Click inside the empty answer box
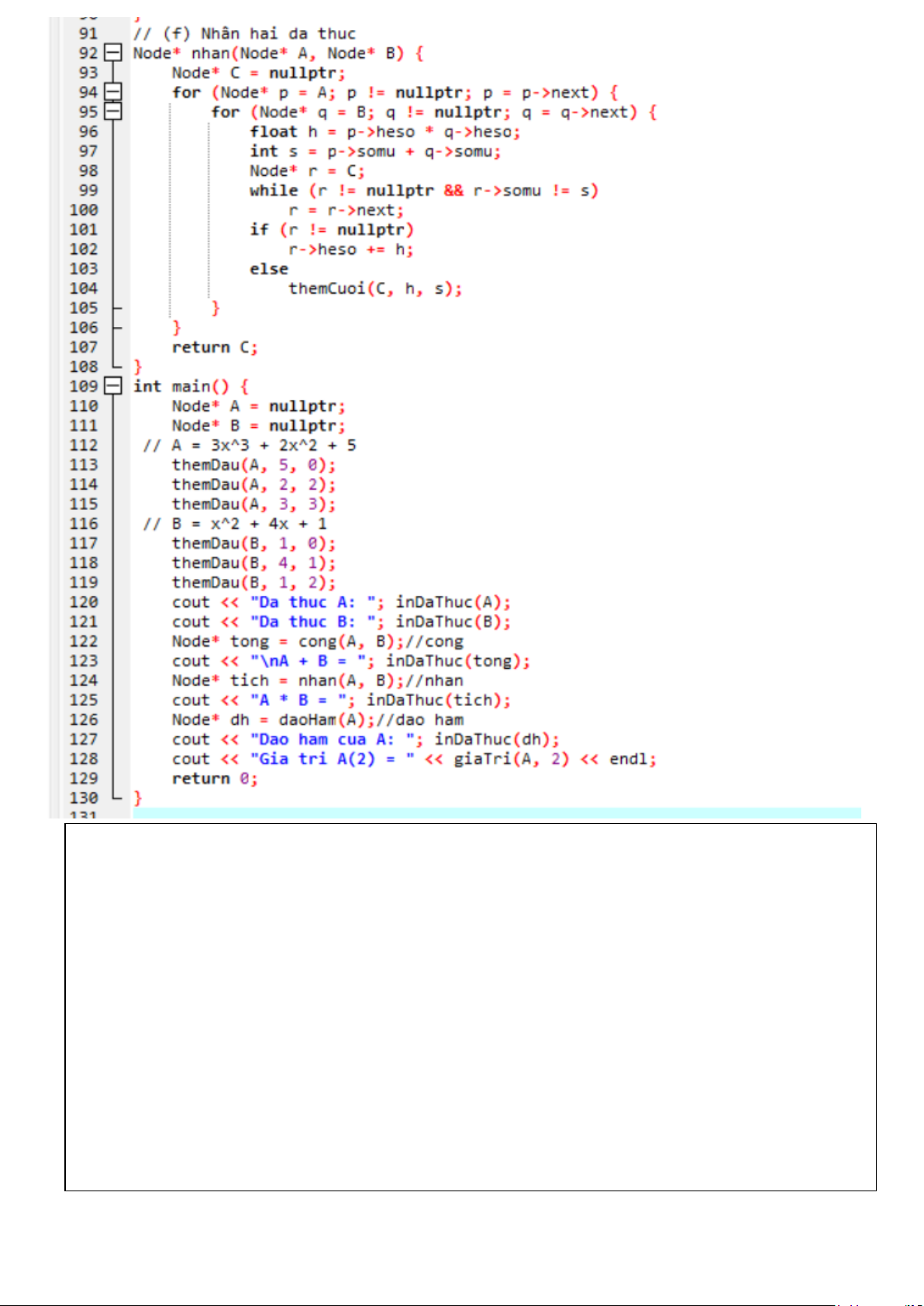Screen dimensions: 924x1306 470,1006
